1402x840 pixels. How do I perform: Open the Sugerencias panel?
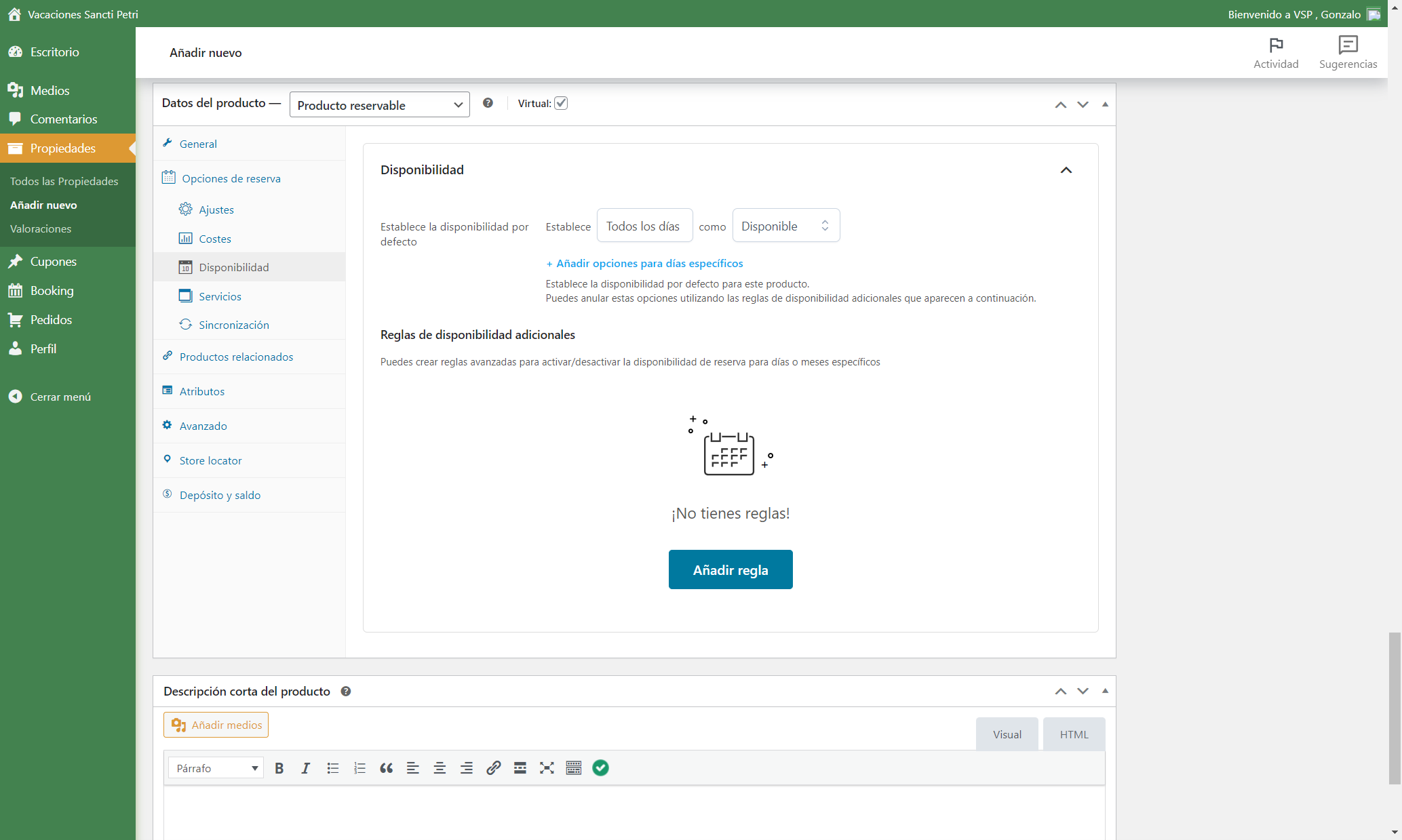pos(1348,53)
